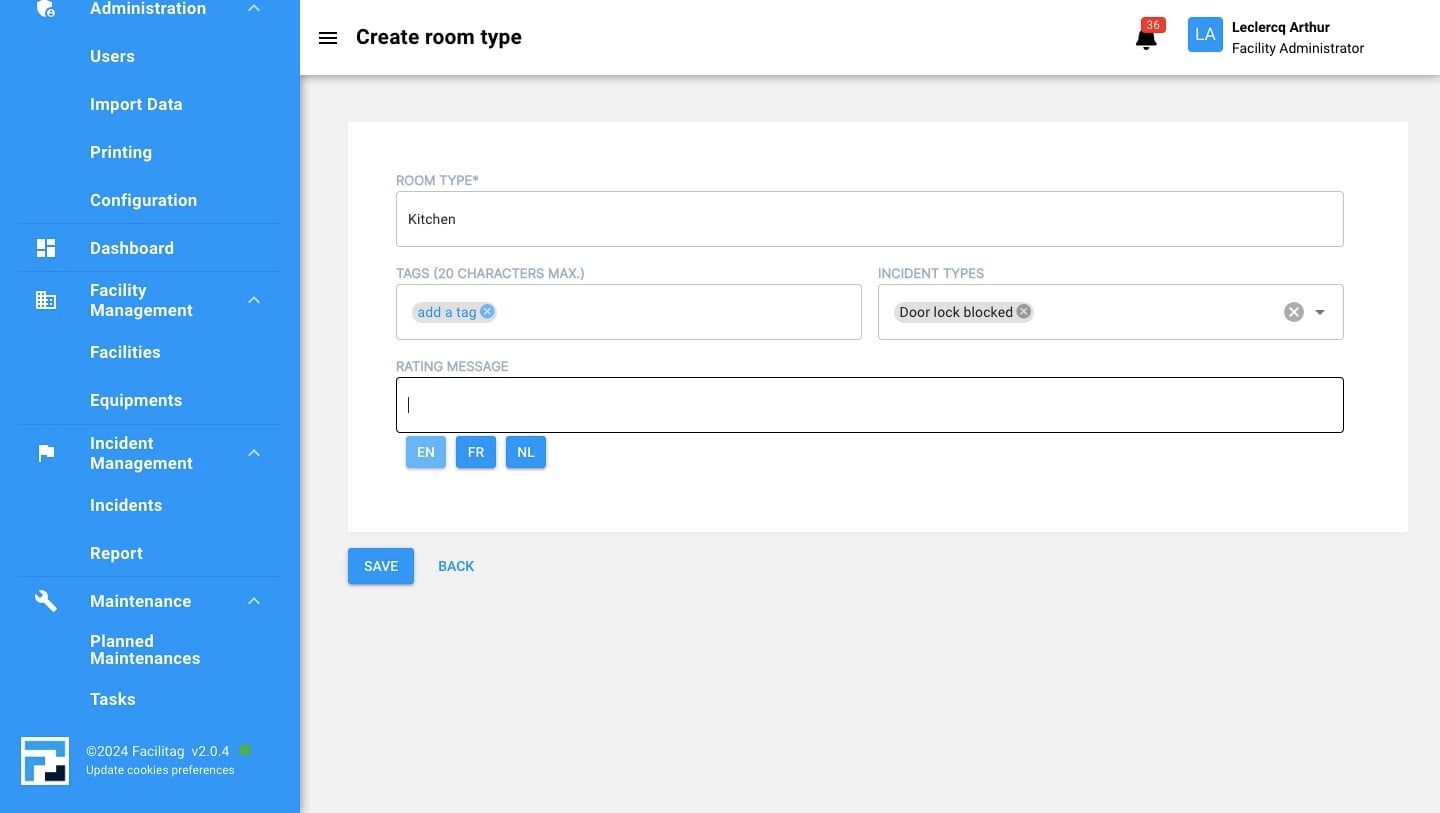Clear all selected incident types
This screenshot has height=813, width=1440.
tap(1293, 312)
